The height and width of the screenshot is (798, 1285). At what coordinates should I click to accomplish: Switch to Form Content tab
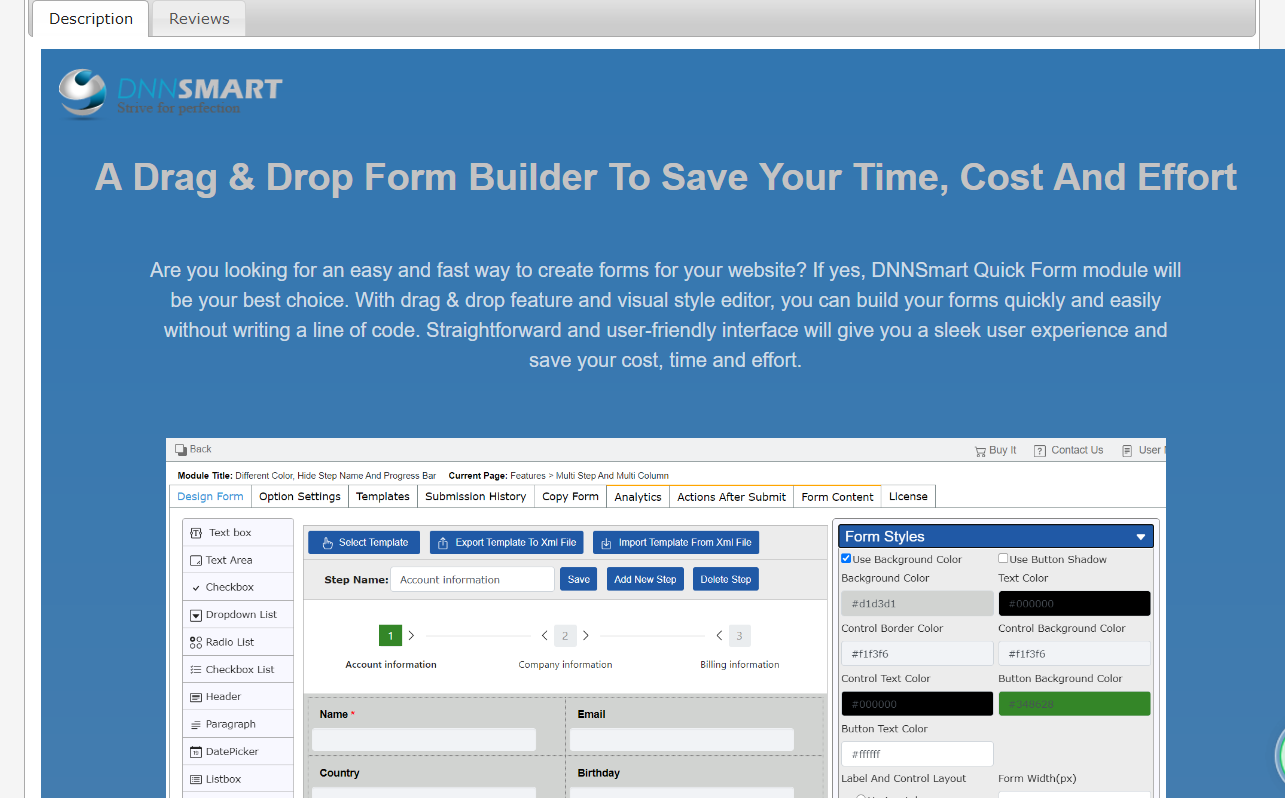pos(838,496)
